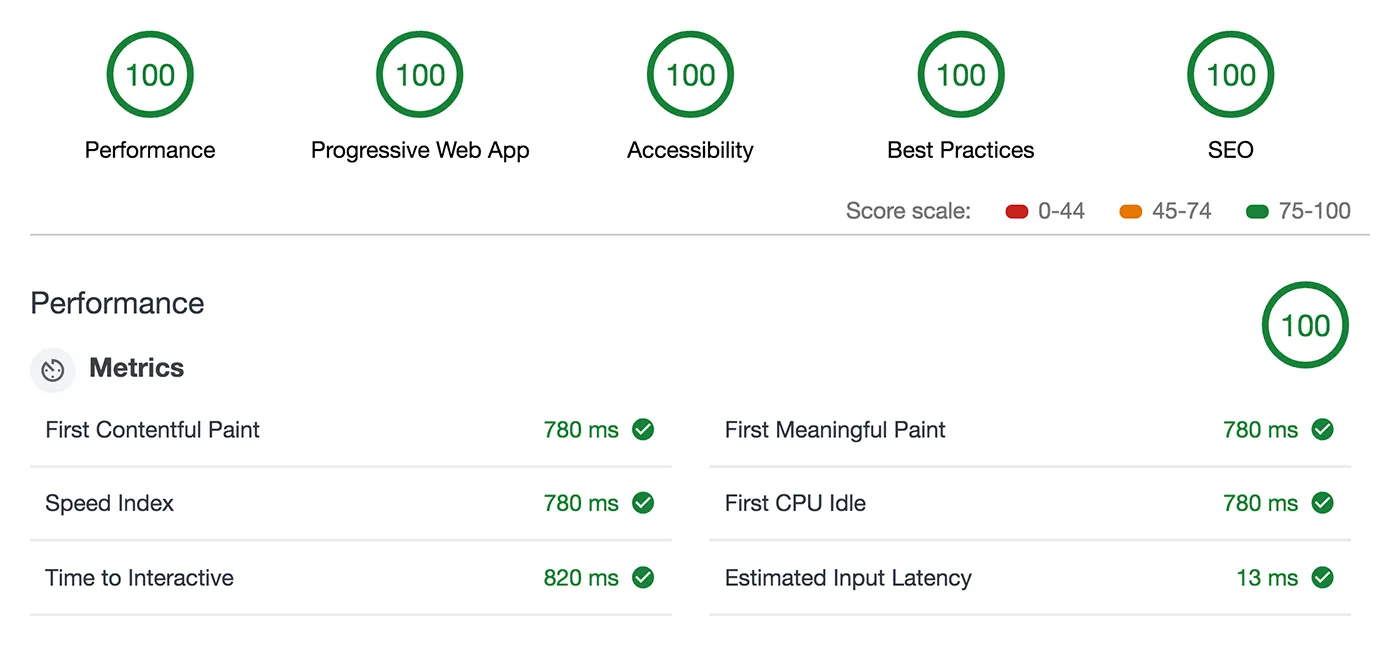Click the Best Practices score gauge
Viewport: 1400px width, 646px height.
pyautogui.click(x=960, y=75)
